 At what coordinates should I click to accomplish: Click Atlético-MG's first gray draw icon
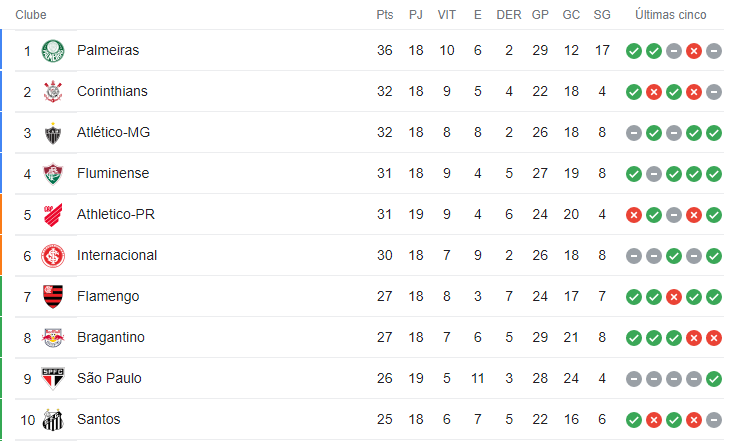click(633, 133)
